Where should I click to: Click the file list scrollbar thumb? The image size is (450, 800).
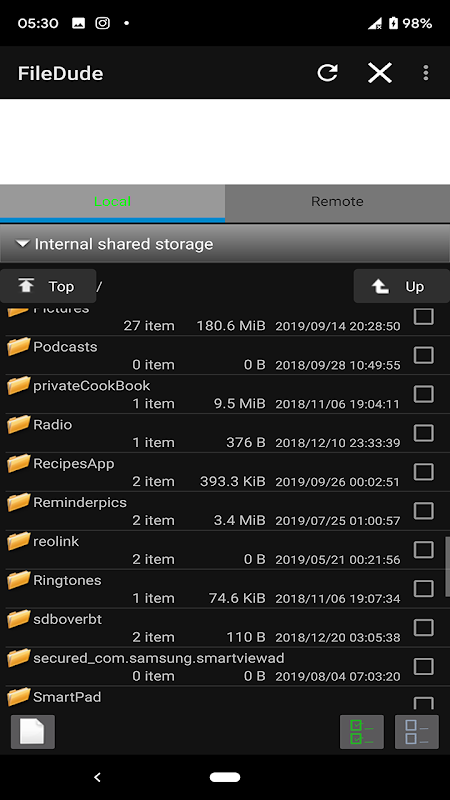click(447, 562)
